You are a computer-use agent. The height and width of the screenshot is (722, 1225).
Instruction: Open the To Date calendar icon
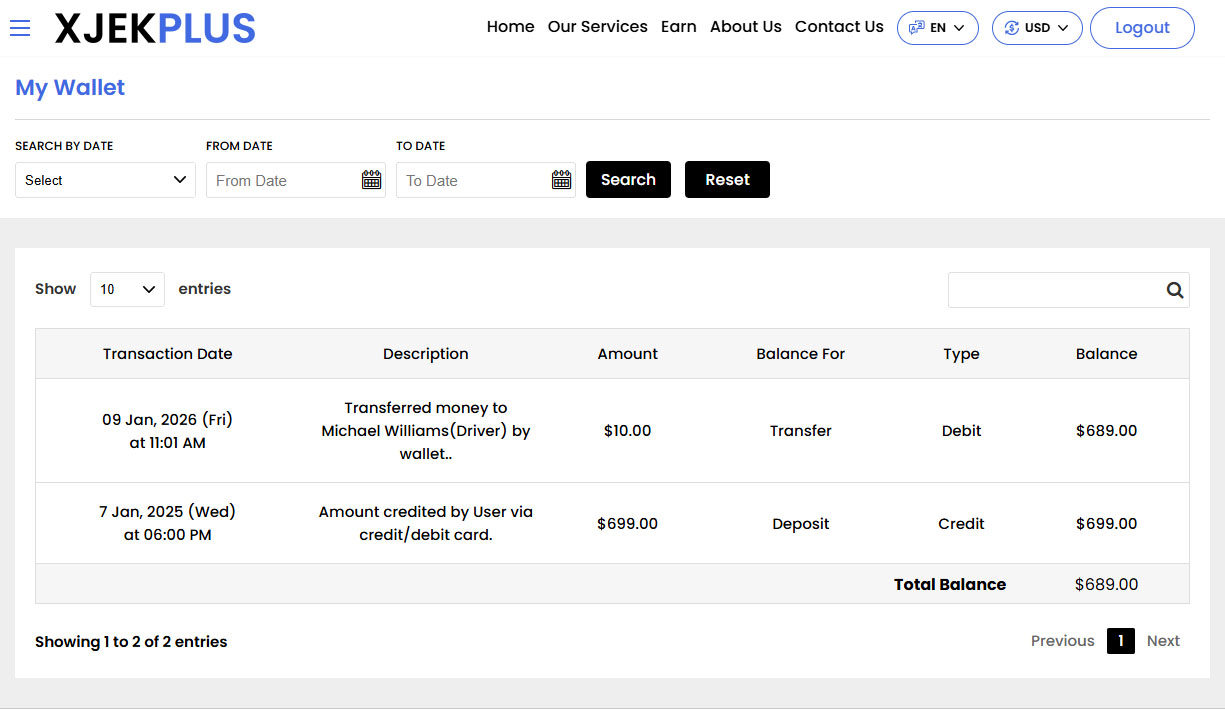click(561, 180)
